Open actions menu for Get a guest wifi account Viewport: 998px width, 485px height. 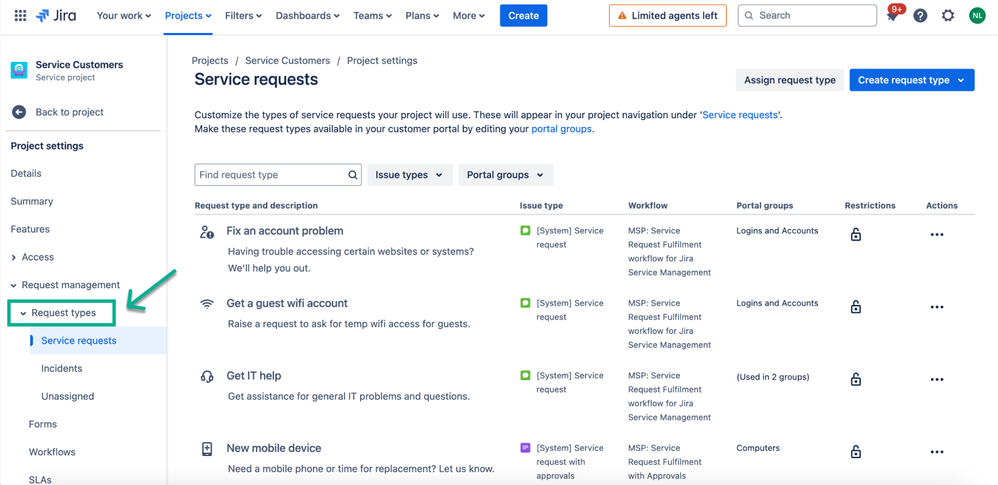tap(936, 307)
